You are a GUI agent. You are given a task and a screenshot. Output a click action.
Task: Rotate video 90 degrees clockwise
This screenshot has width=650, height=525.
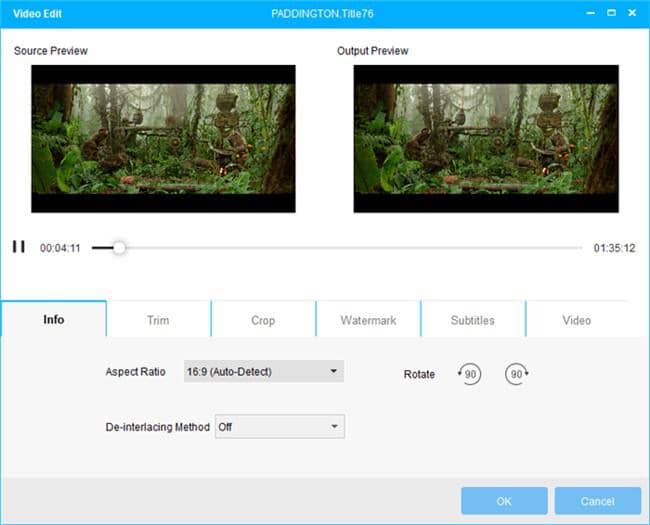point(517,374)
